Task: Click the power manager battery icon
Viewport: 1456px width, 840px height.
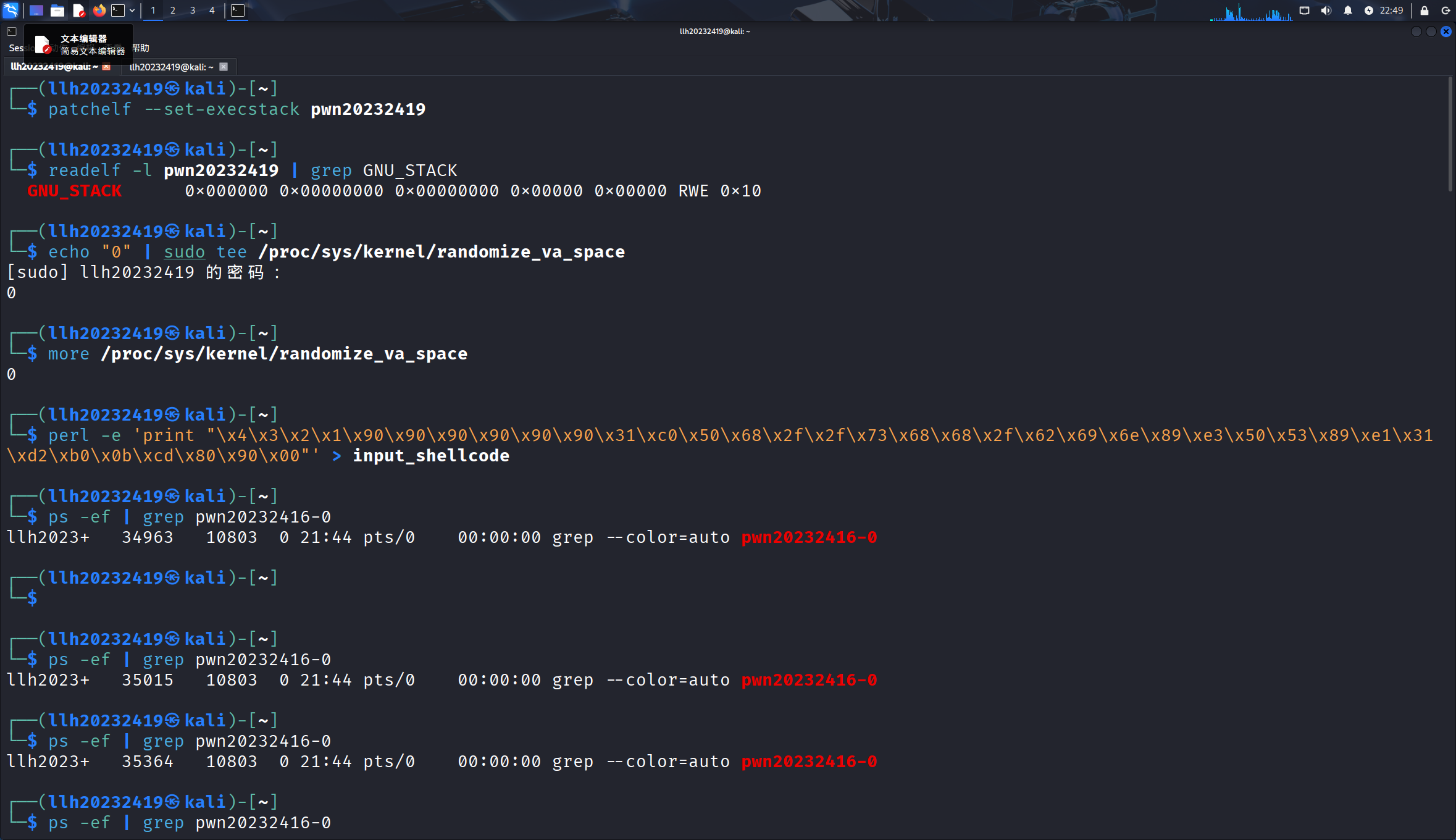Action: pos(1369,10)
